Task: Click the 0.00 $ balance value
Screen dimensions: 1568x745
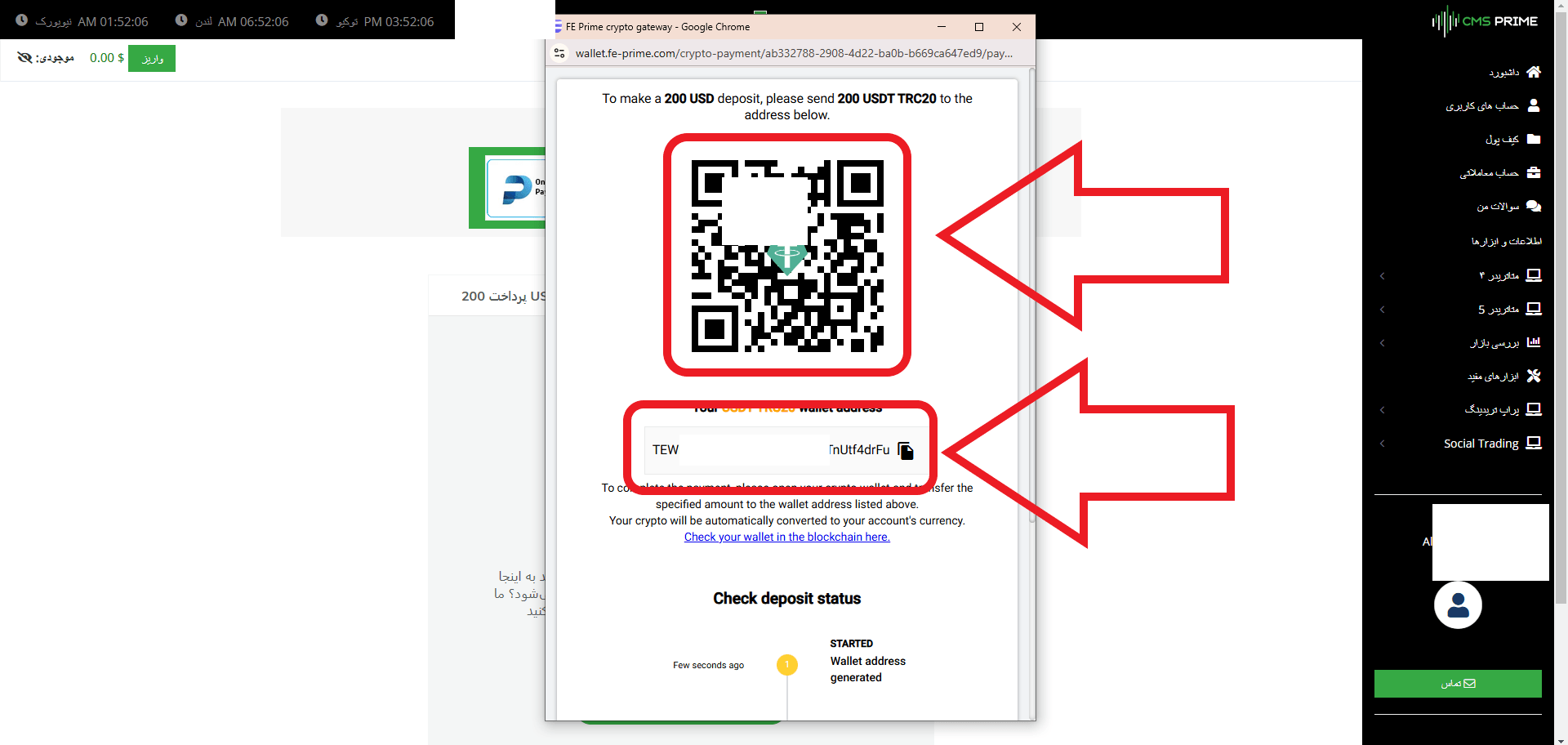Action: (107, 58)
